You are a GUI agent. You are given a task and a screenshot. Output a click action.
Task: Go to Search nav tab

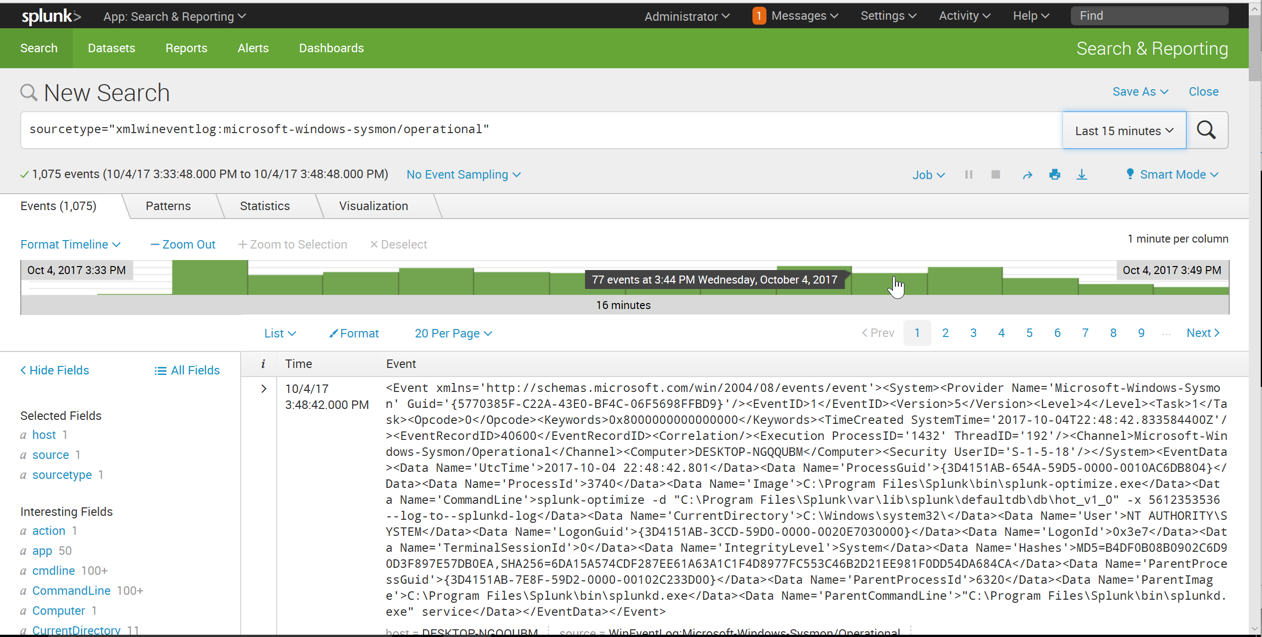[39, 48]
